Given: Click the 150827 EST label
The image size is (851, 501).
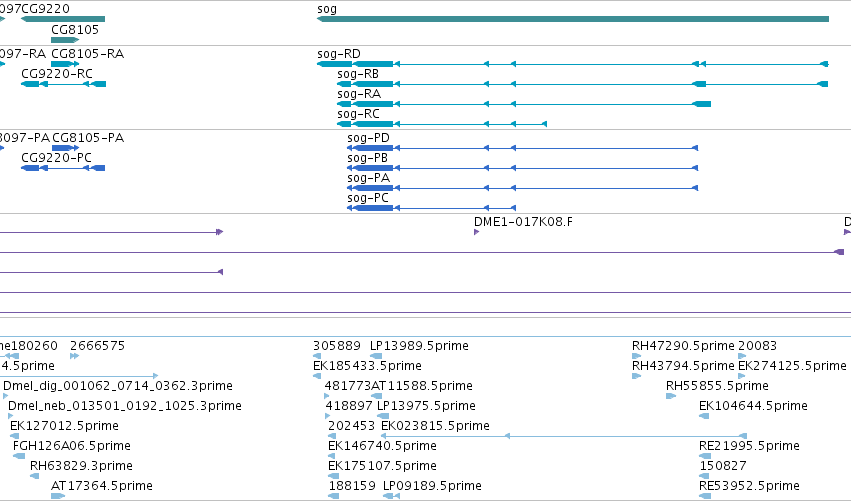Looking at the screenshot, I should [x=723, y=466].
